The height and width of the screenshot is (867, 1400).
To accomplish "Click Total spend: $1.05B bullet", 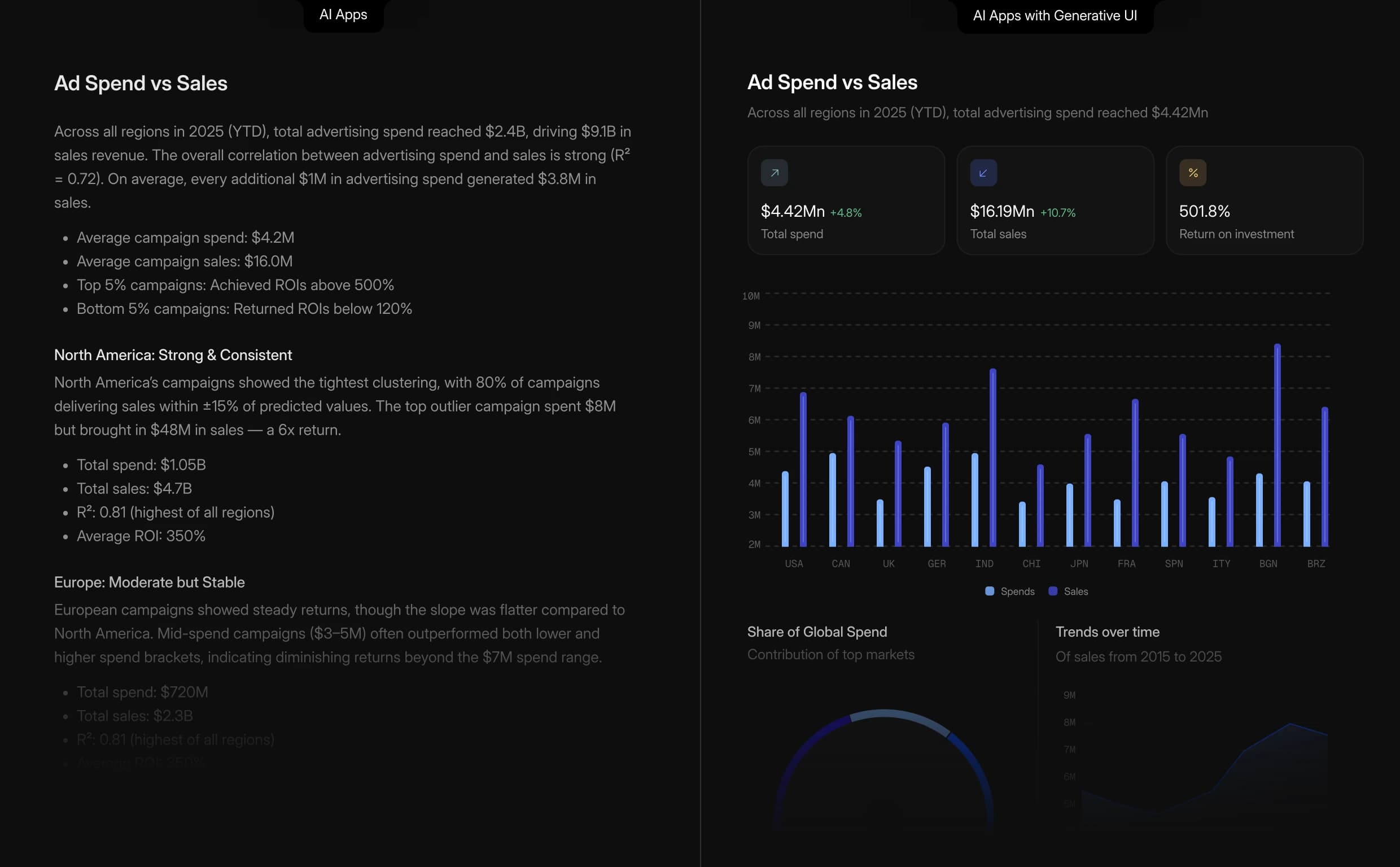I will [141, 465].
